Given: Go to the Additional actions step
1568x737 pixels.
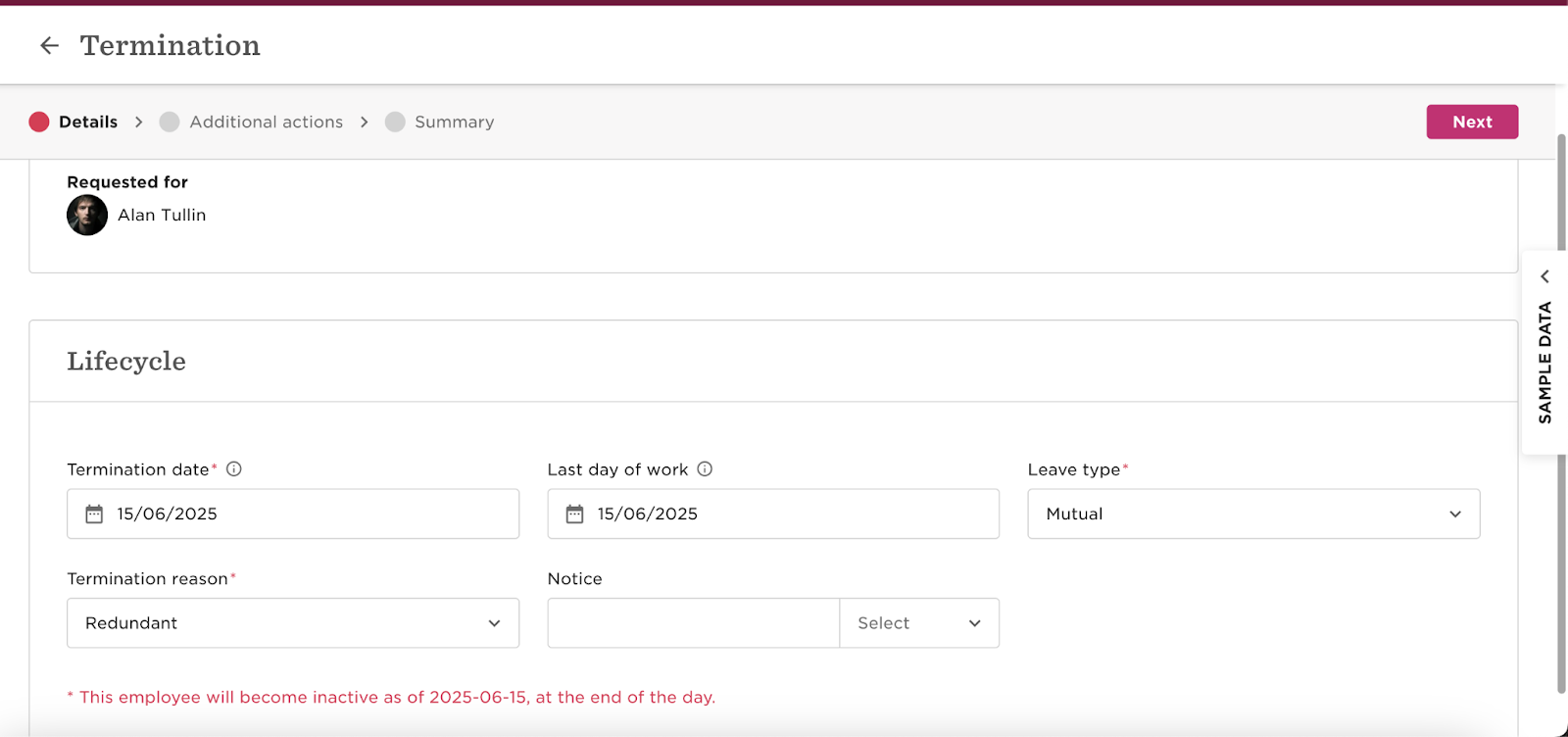Looking at the screenshot, I should point(267,122).
